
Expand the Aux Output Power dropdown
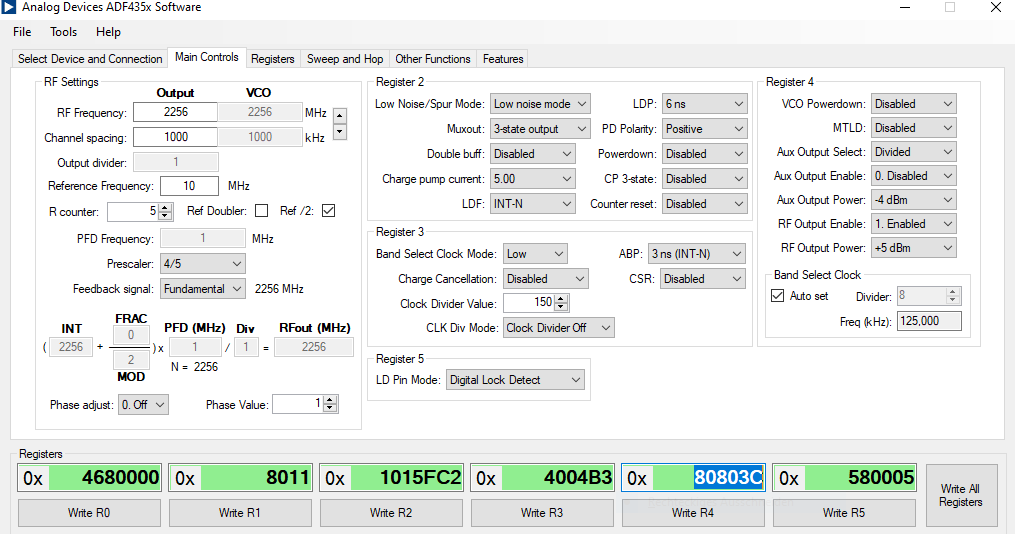[913, 200]
